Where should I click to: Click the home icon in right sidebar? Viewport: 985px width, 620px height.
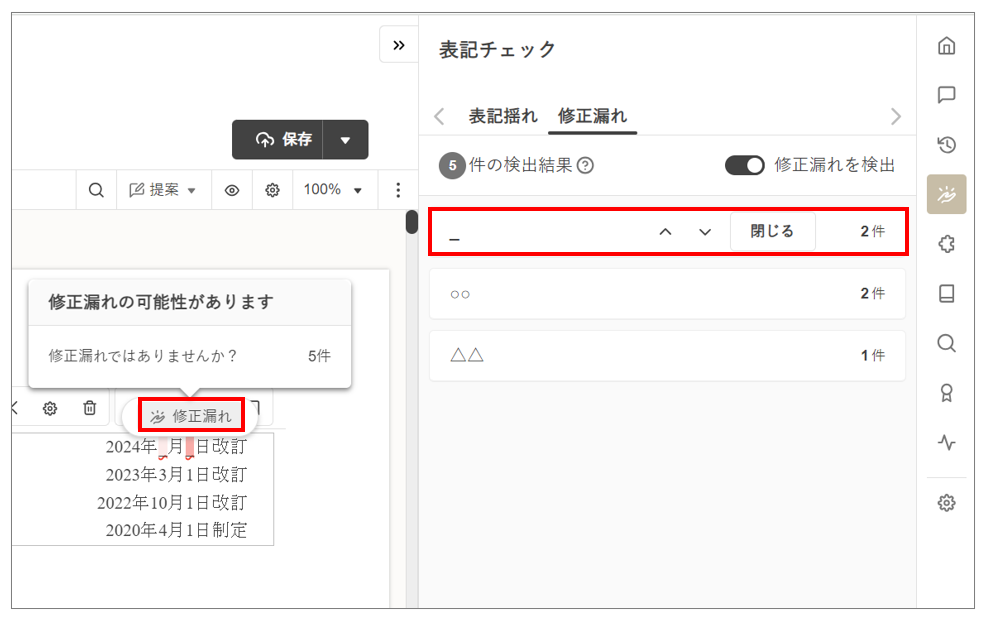946,46
